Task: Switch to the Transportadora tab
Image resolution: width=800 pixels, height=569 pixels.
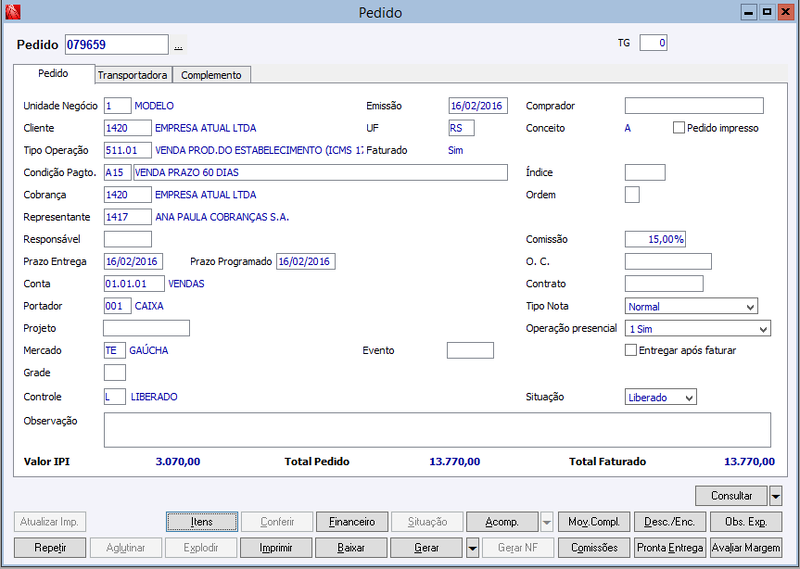Action: [x=133, y=75]
